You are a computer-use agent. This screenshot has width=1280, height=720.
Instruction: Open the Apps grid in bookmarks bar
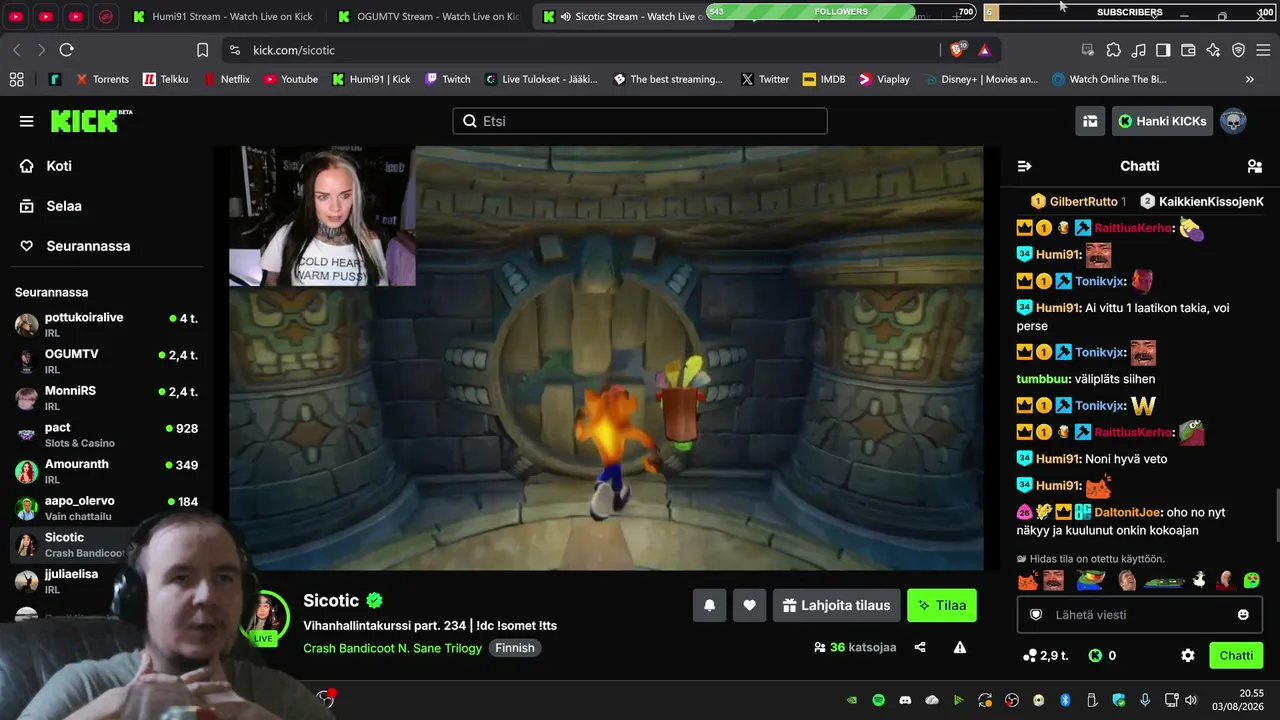pyautogui.click(x=16, y=79)
